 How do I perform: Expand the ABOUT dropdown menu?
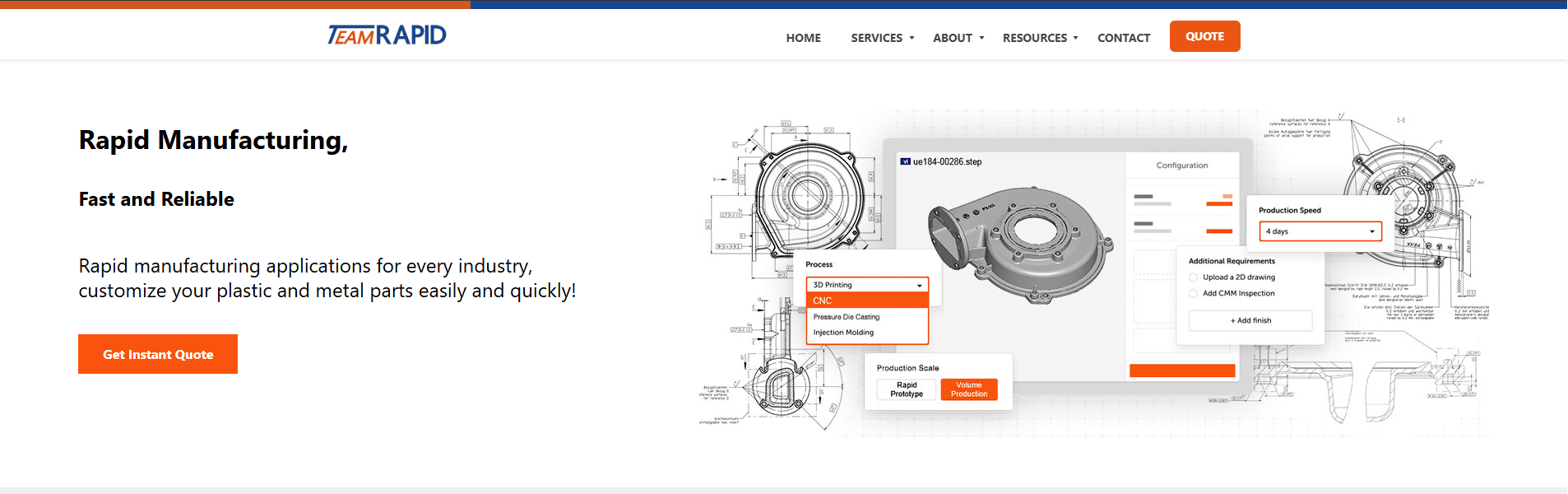click(x=958, y=38)
